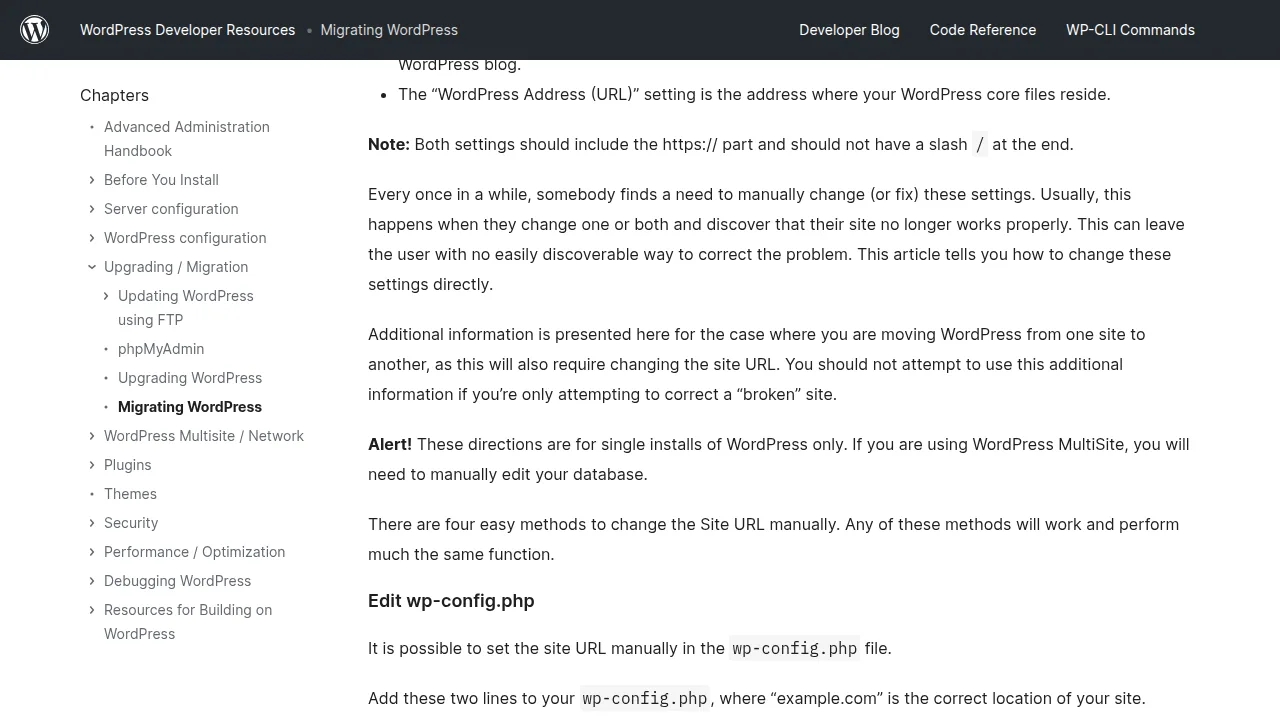The width and height of the screenshot is (1280, 720).
Task: Open the Before You Install chapter
Action: click(x=161, y=180)
